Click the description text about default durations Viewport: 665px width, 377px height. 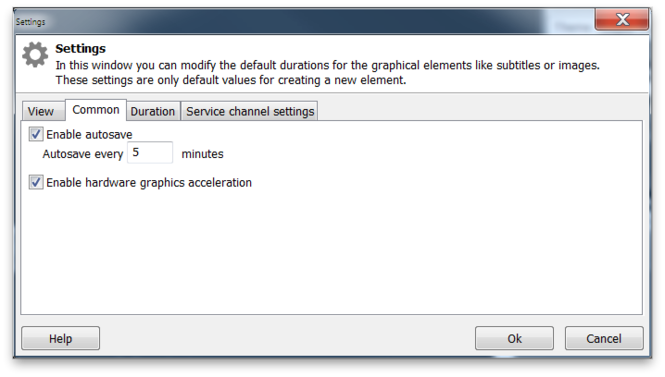click(x=327, y=73)
